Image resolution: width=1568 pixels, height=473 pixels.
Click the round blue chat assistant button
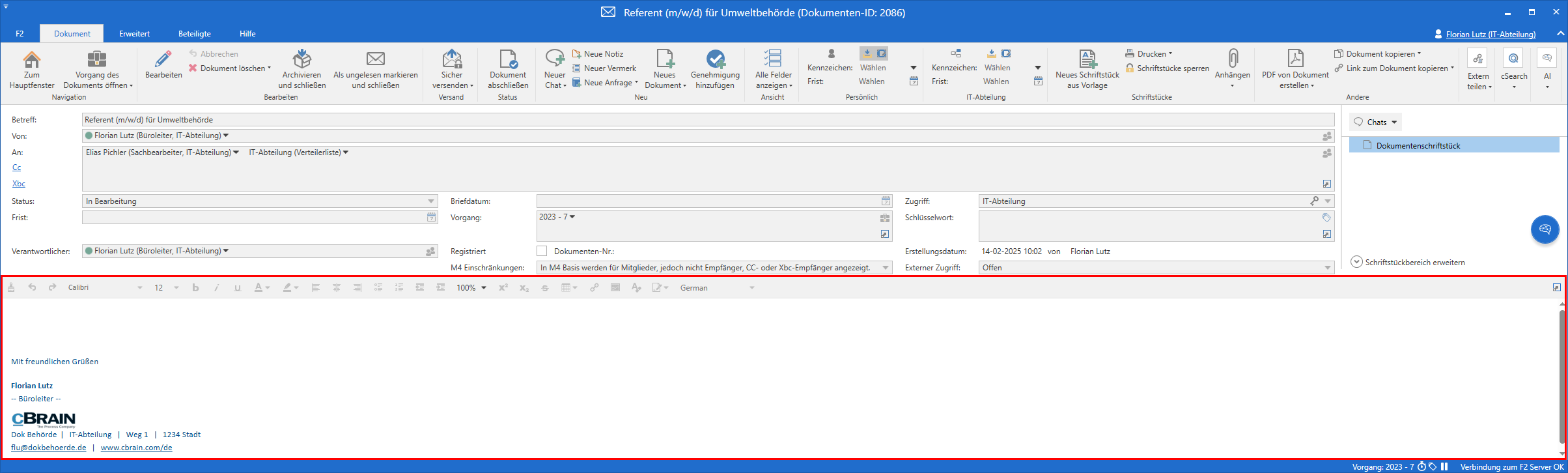(1545, 229)
